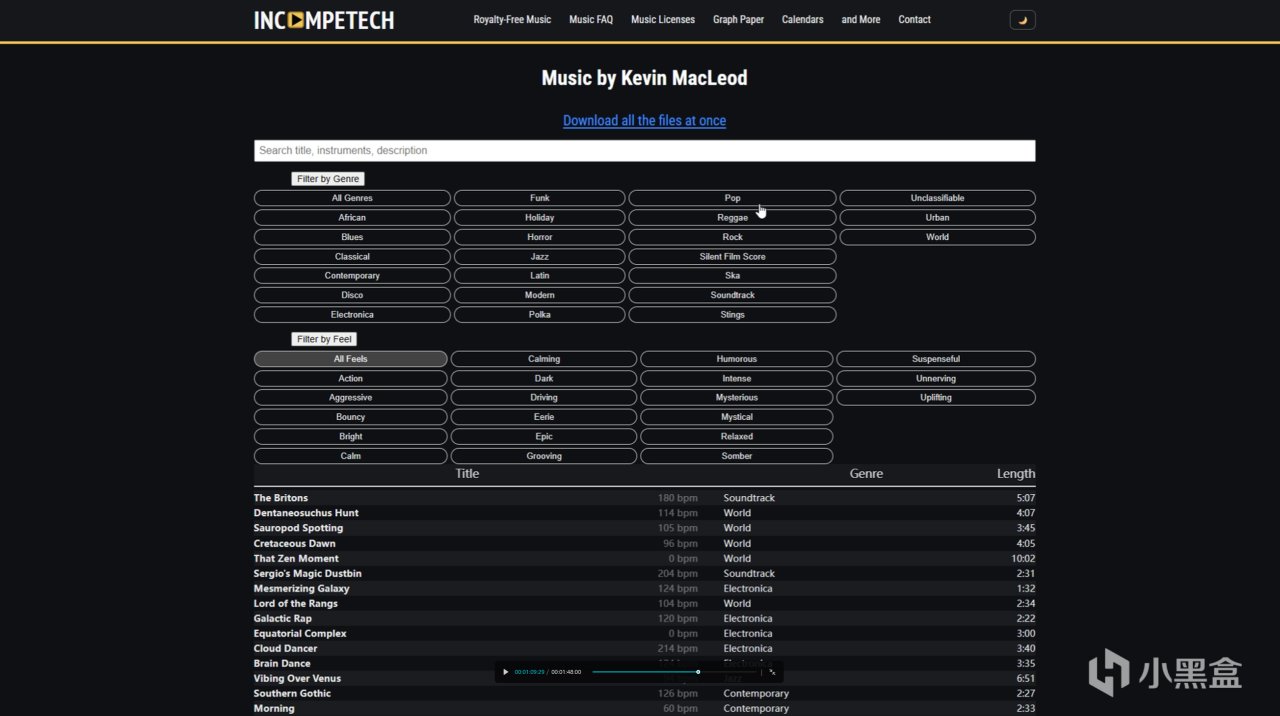This screenshot has height=716, width=1280.
Task: Filter by Grooving feel
Action: [544, 456]
